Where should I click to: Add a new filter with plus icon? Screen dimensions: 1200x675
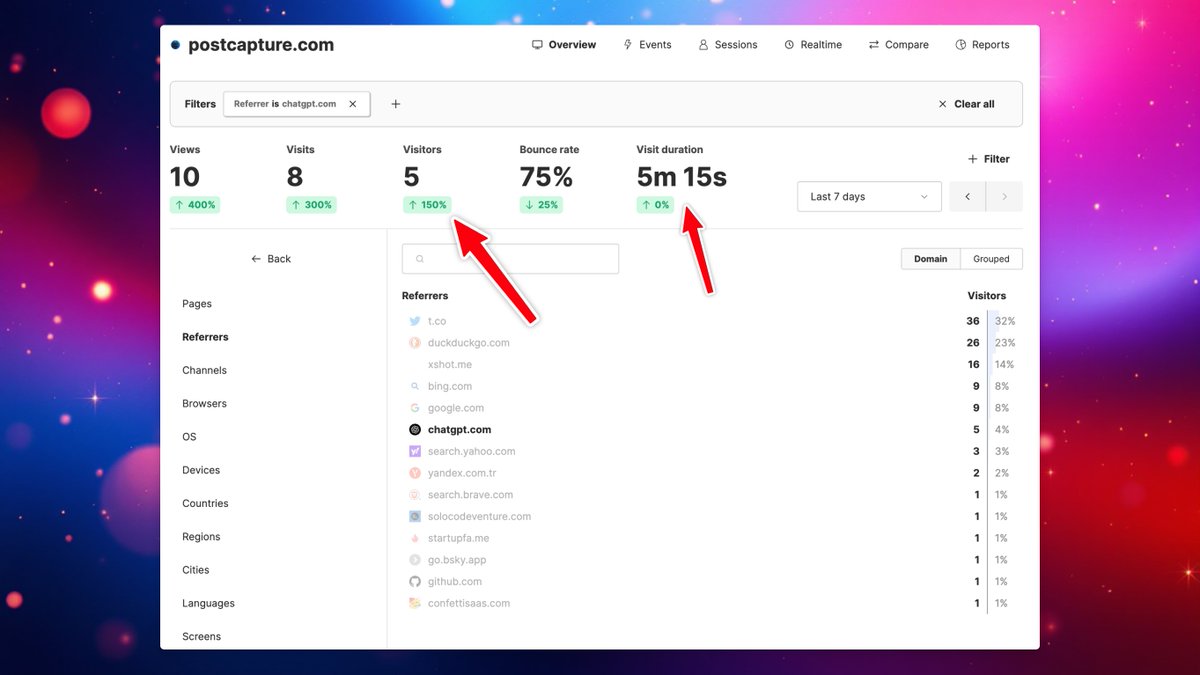tap(395, 104)
